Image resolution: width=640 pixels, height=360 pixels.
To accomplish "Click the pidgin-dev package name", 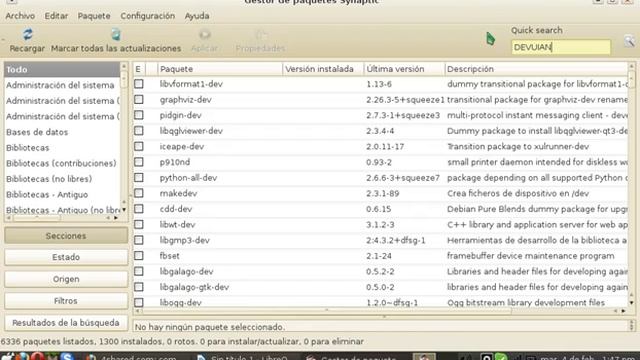I will 180,116.
